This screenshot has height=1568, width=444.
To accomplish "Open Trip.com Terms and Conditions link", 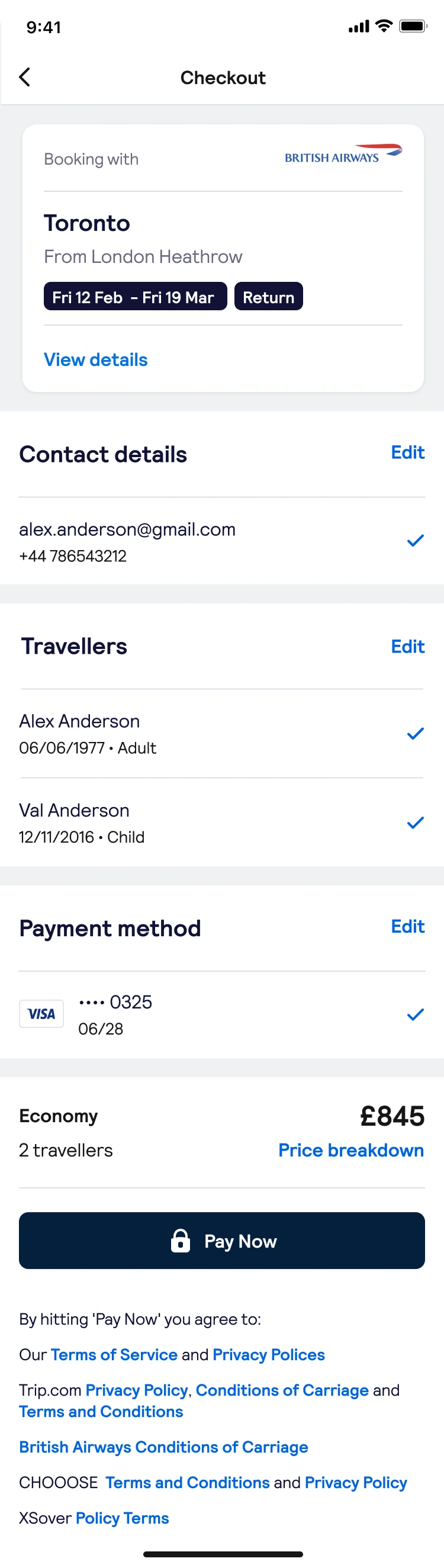I will pos(101,1412).
